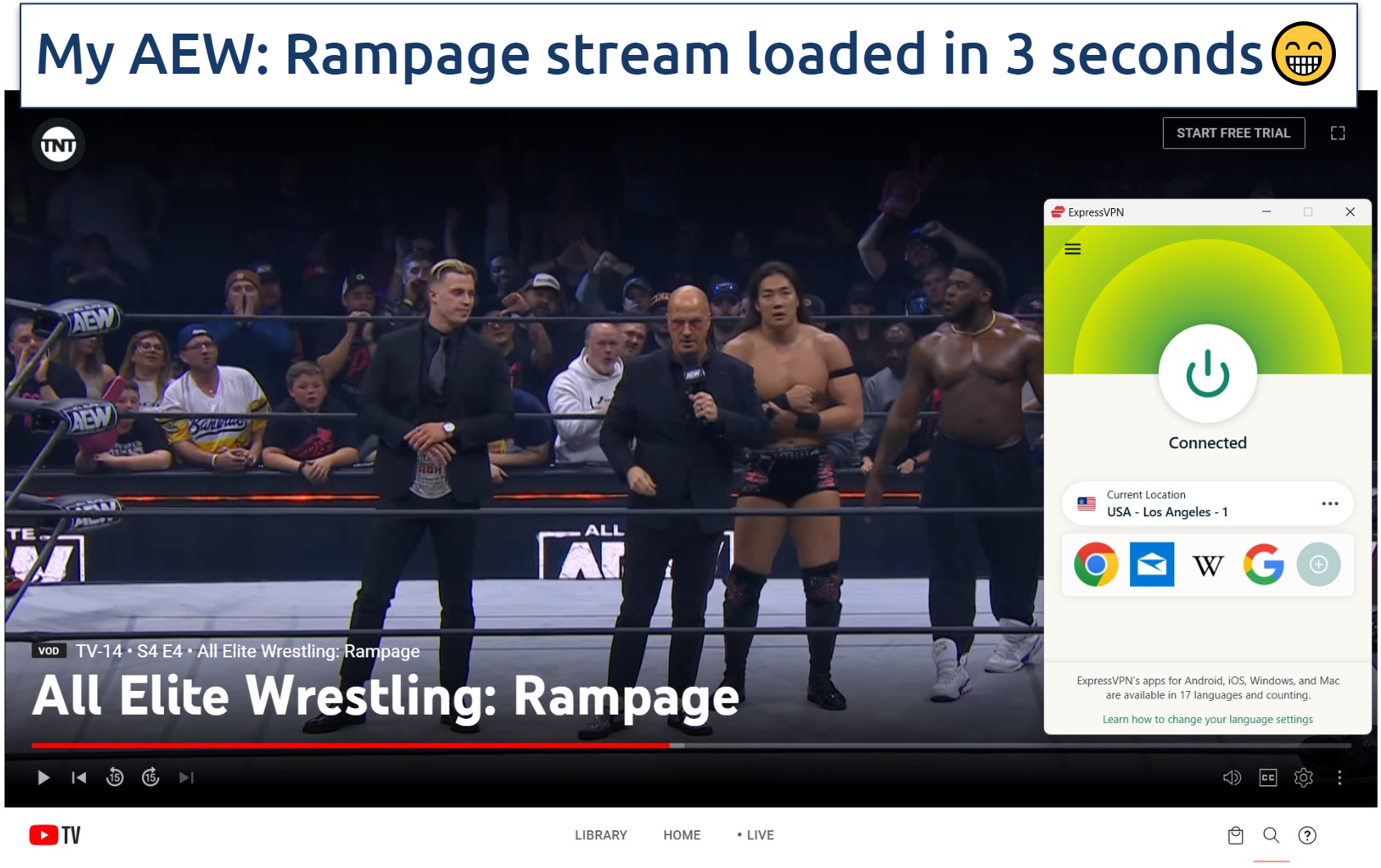Image resolution: width=1381 pixels, height=868 pixels.
Task: Open ExpressVPN hamburger menu
Action: tap(1072, 249)
